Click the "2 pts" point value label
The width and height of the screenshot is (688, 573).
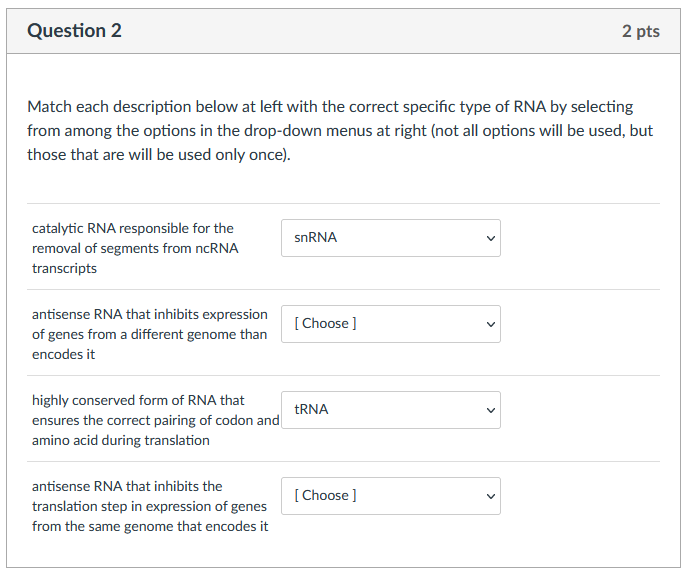pos(640,31)
